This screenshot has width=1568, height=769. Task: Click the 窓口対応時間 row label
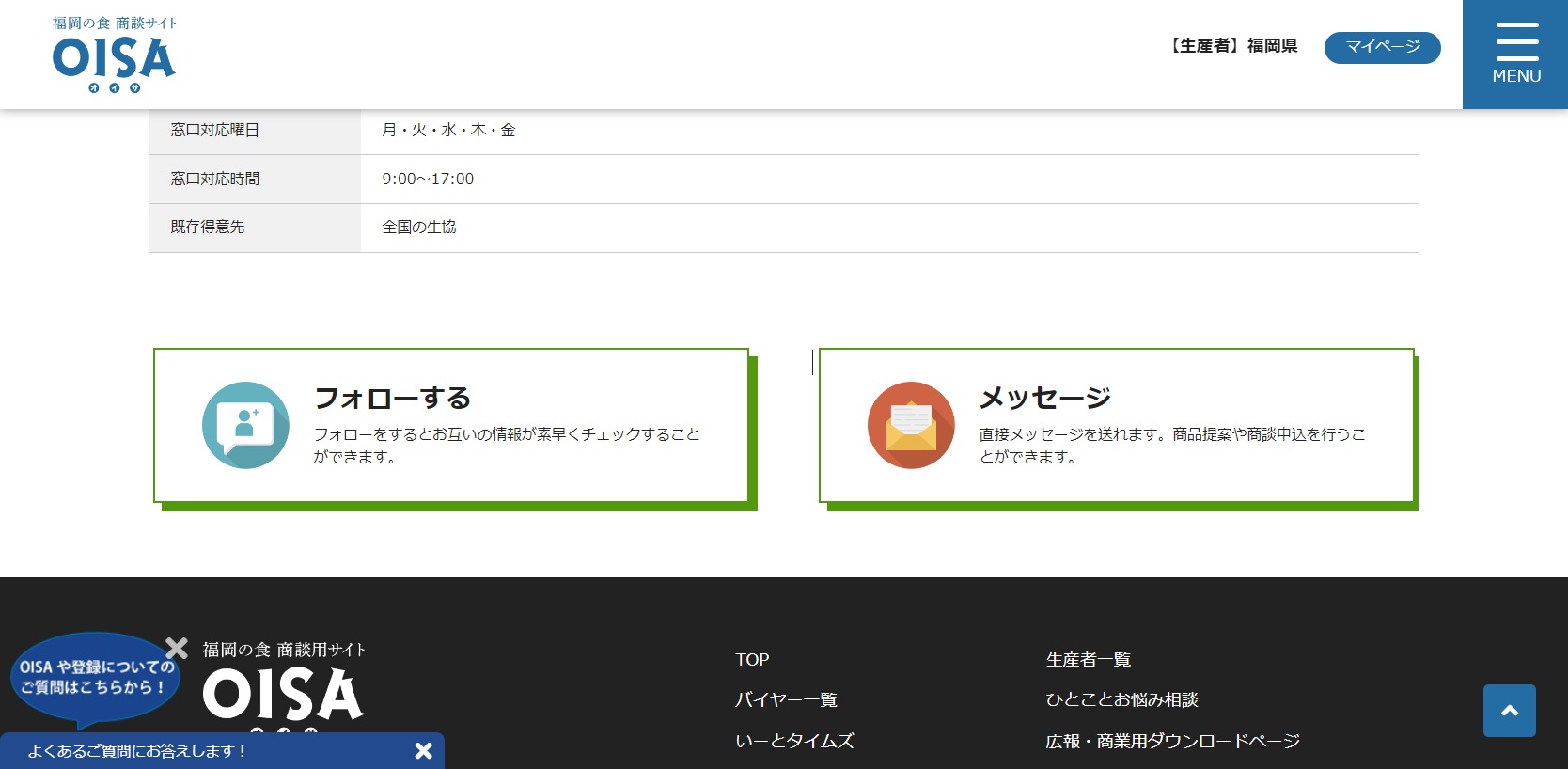pos(215,180)
